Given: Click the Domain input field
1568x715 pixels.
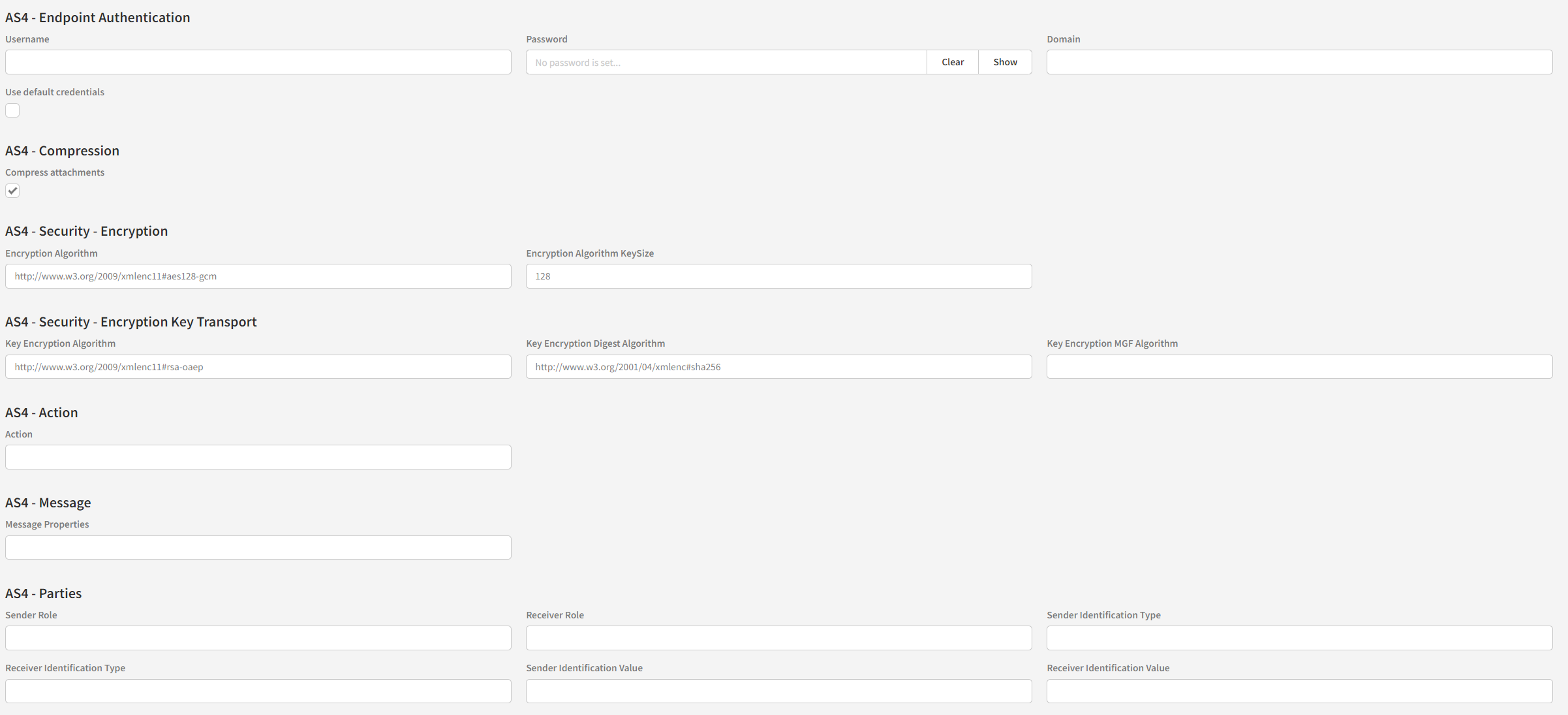Looking at the screenshot, I should 1299,62.
